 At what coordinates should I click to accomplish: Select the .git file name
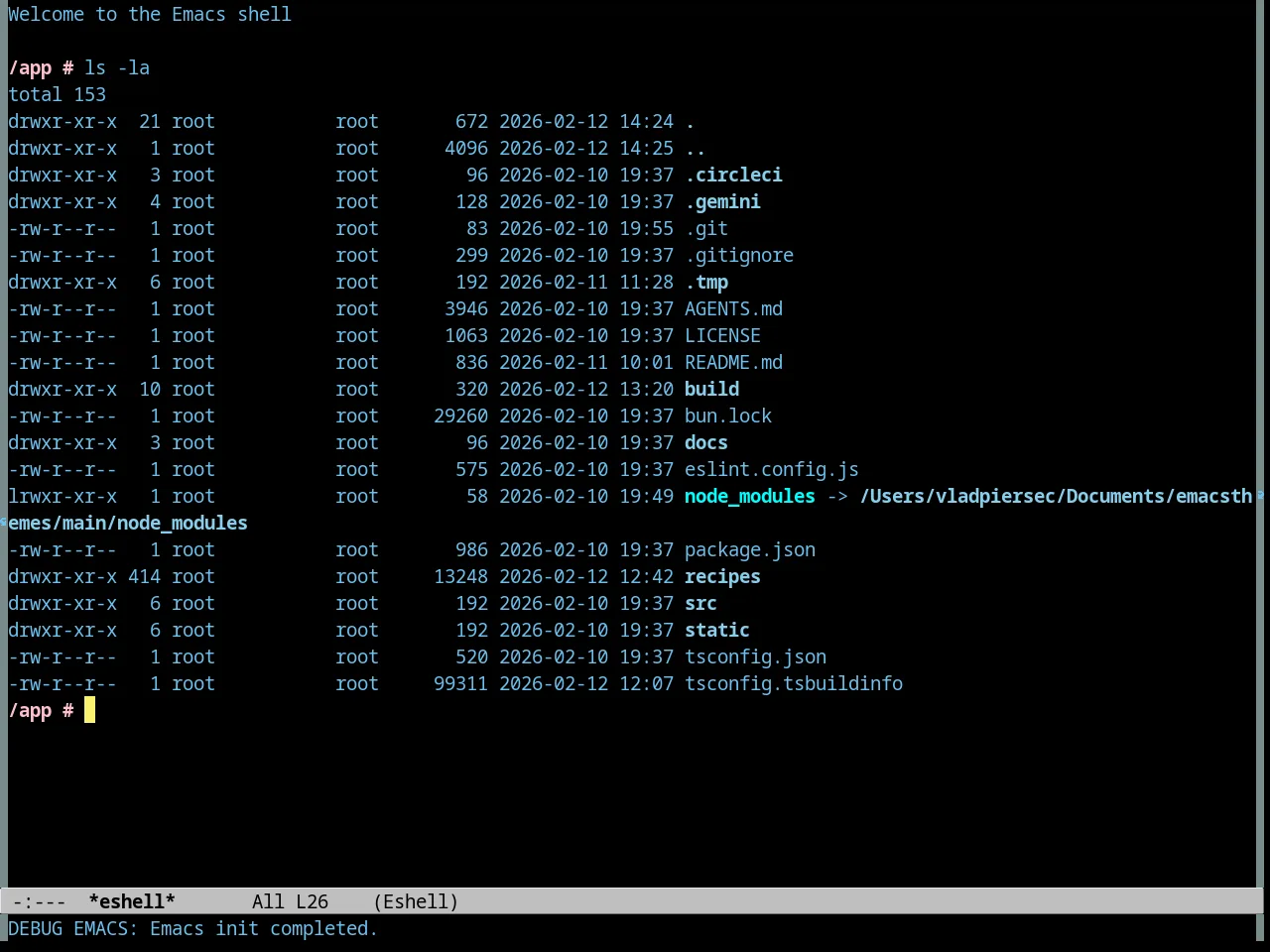pos(706,228)
